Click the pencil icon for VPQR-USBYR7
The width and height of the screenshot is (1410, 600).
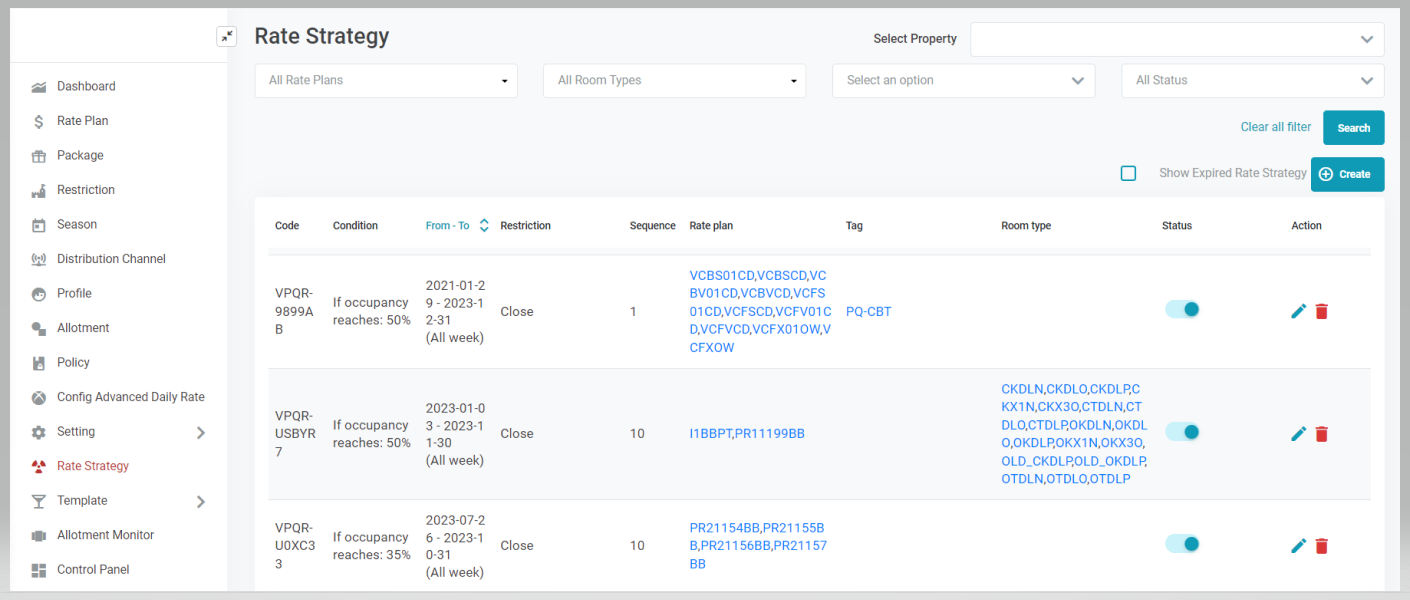(x=1298, y=433)
